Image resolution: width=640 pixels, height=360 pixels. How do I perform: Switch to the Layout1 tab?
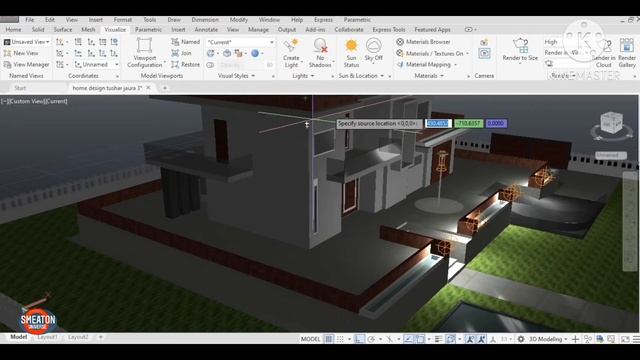click(x=47, y=337)
